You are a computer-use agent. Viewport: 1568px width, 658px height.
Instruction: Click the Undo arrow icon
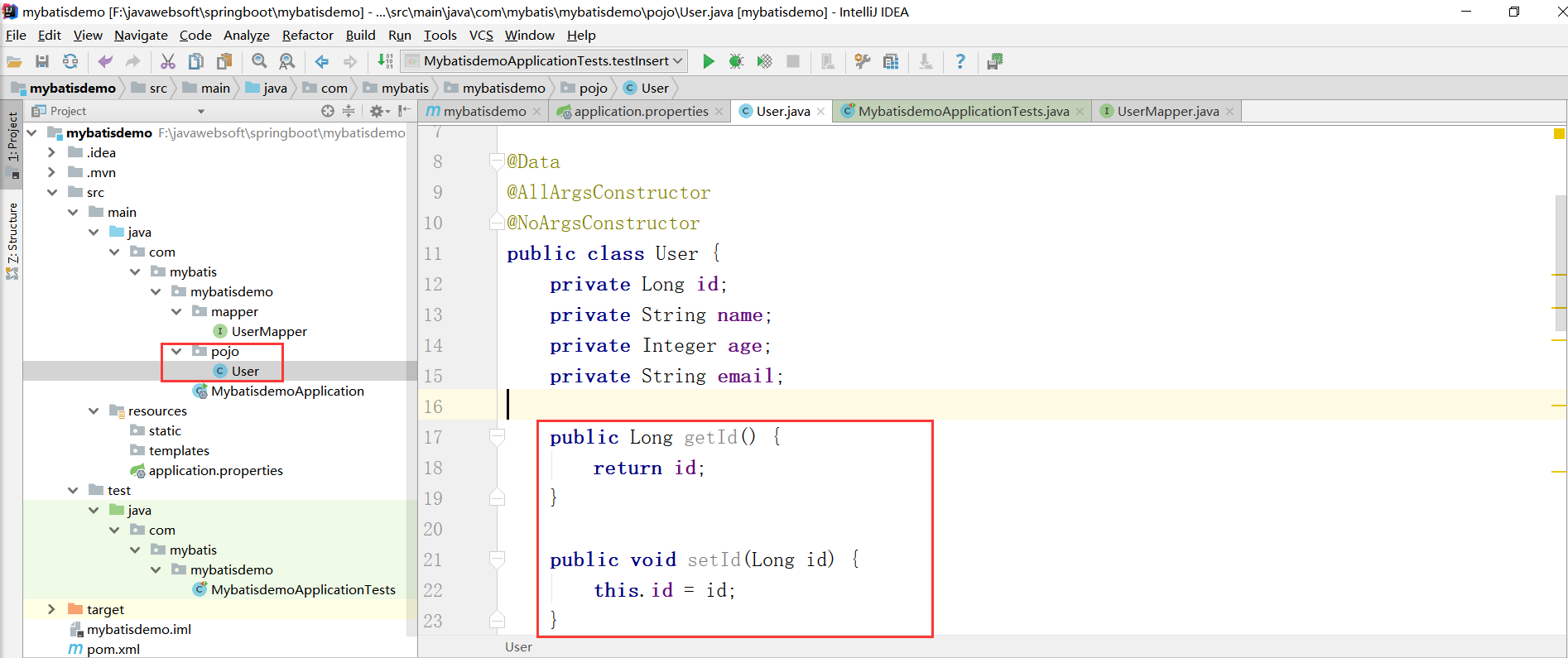point(105,61)
